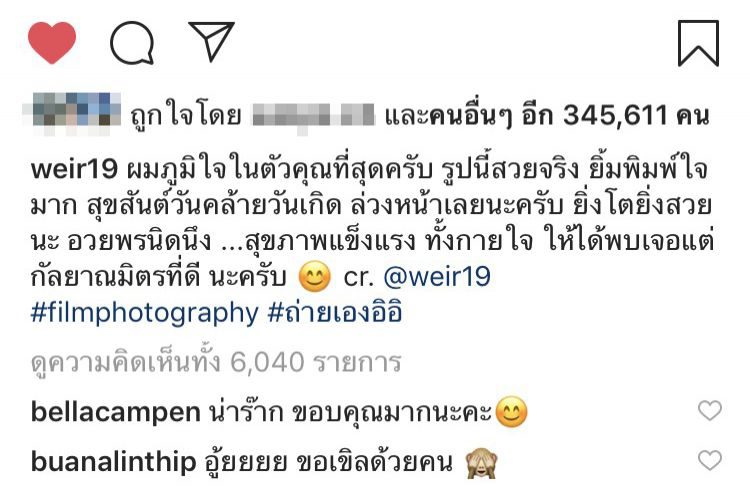This screenshot has width=750, height=486.
Task: View all 6,040 comments
Action: 216,362
